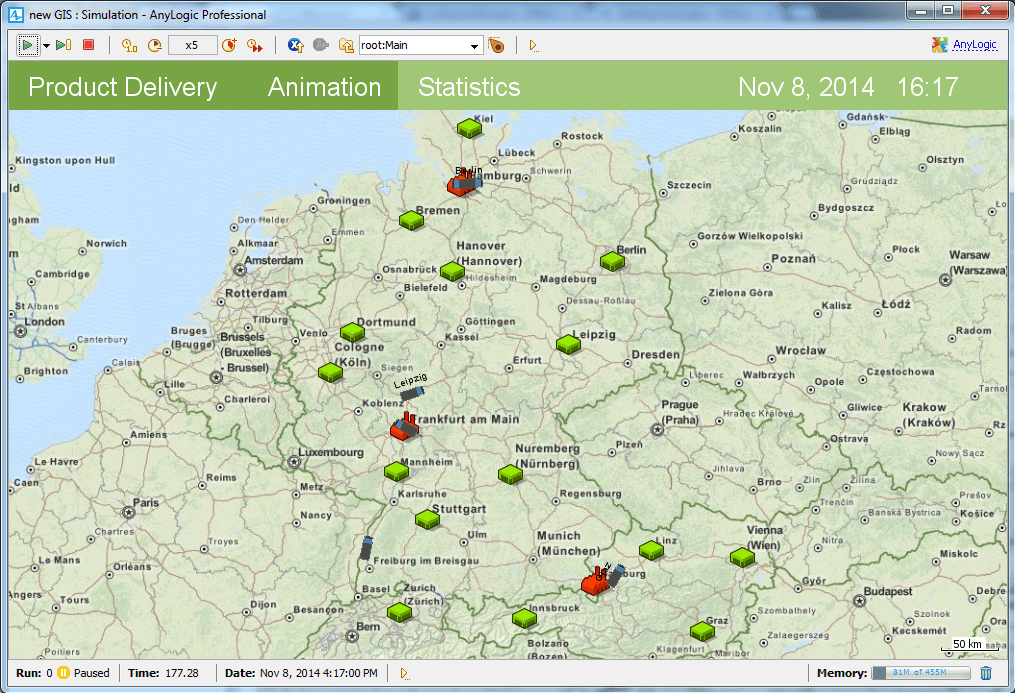Select the green distributor at Cologne

[x=330, y=372]
